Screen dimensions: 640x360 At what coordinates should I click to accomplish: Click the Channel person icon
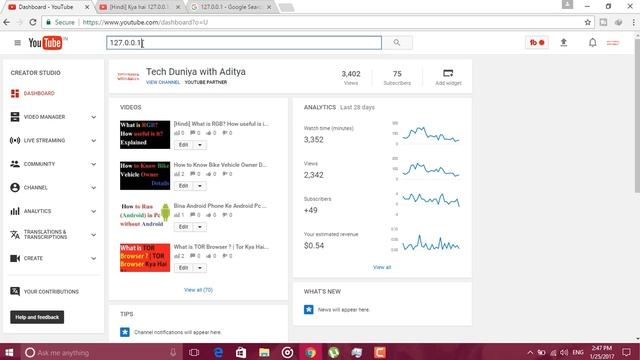tap(15, 187)
